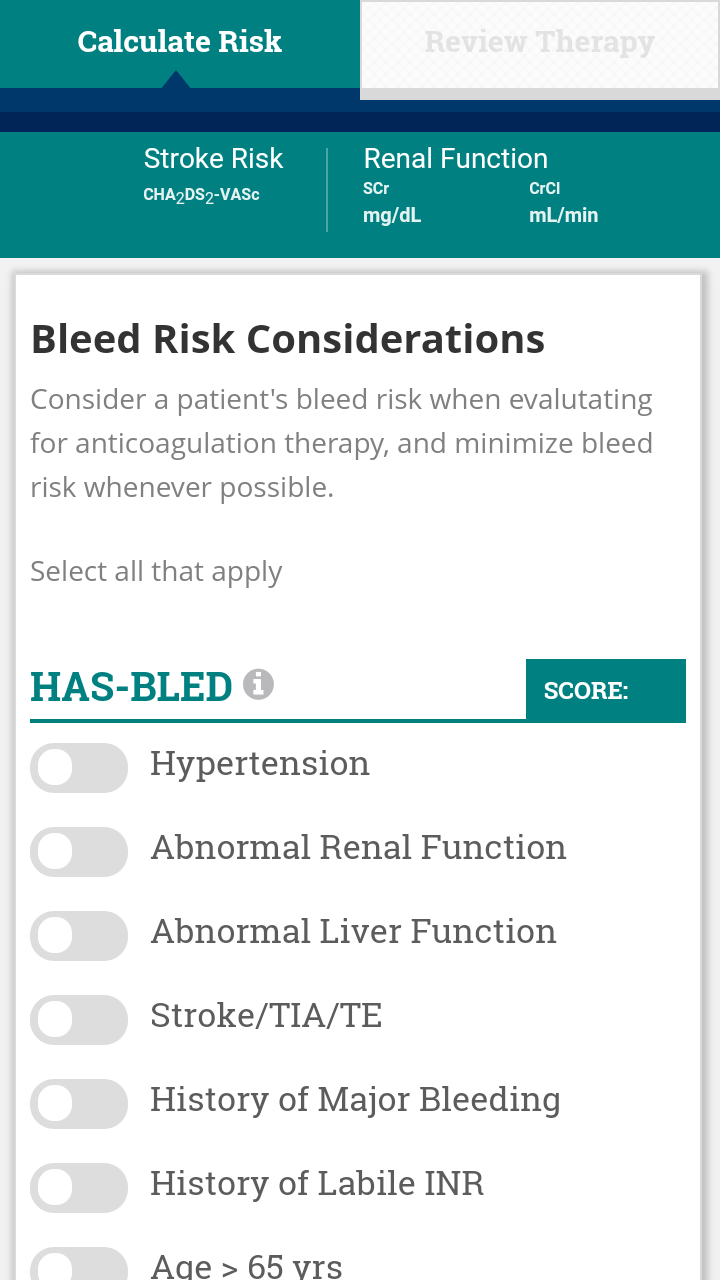Click the HAS-BLED SCORE box
The height and width of the screenshot is (1280, 720).
(x=606, y=690)
